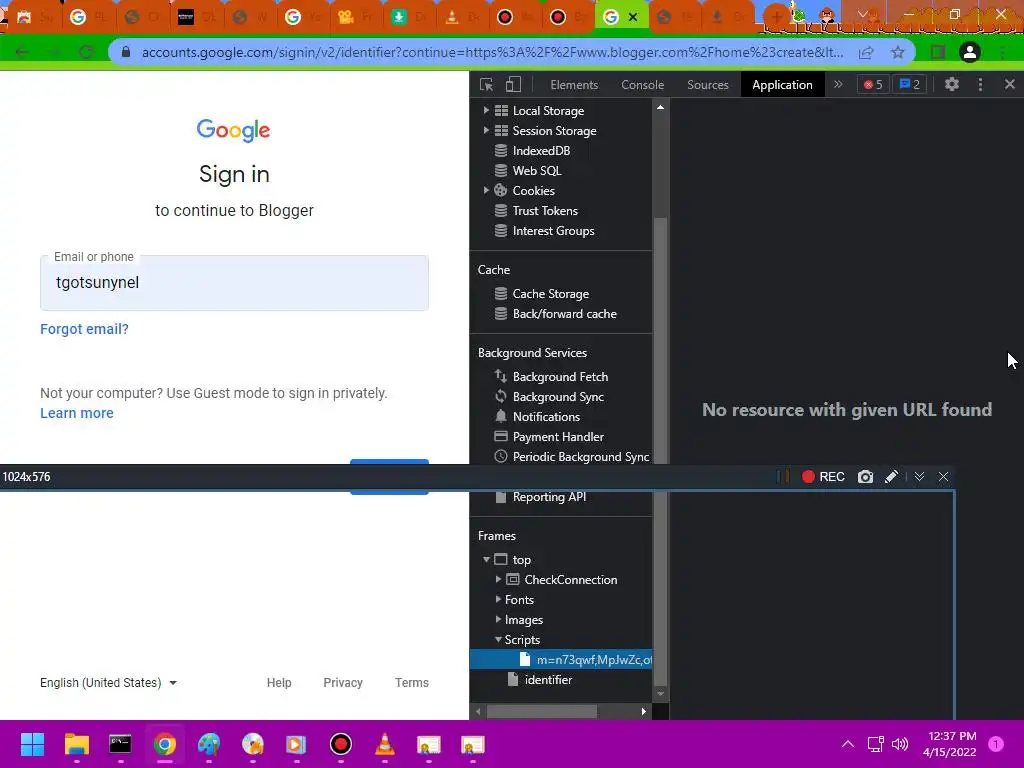
Task: Select the Application tab
Action: 782,85
